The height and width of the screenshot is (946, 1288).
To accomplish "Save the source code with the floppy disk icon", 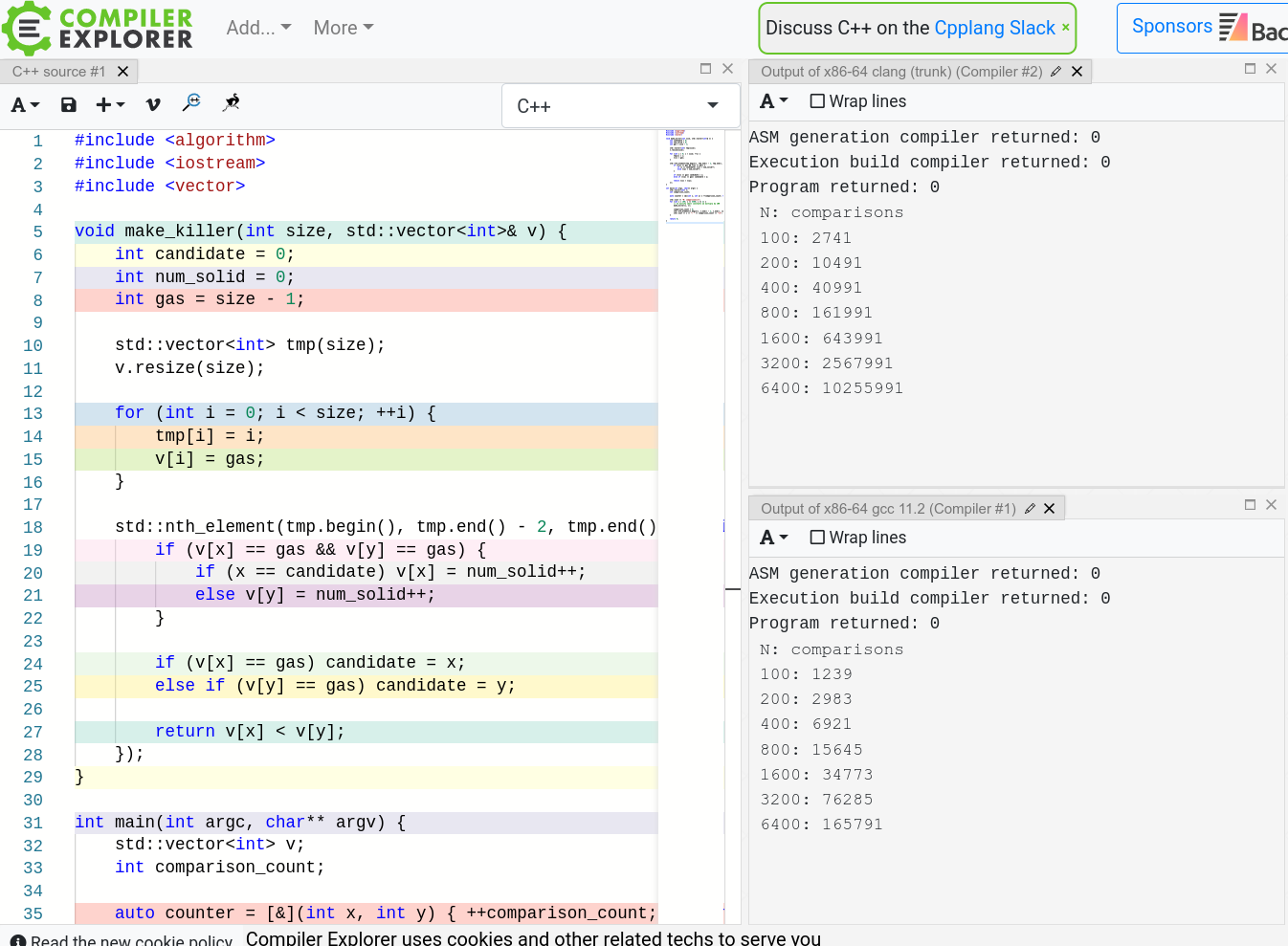I will (68, 105).
